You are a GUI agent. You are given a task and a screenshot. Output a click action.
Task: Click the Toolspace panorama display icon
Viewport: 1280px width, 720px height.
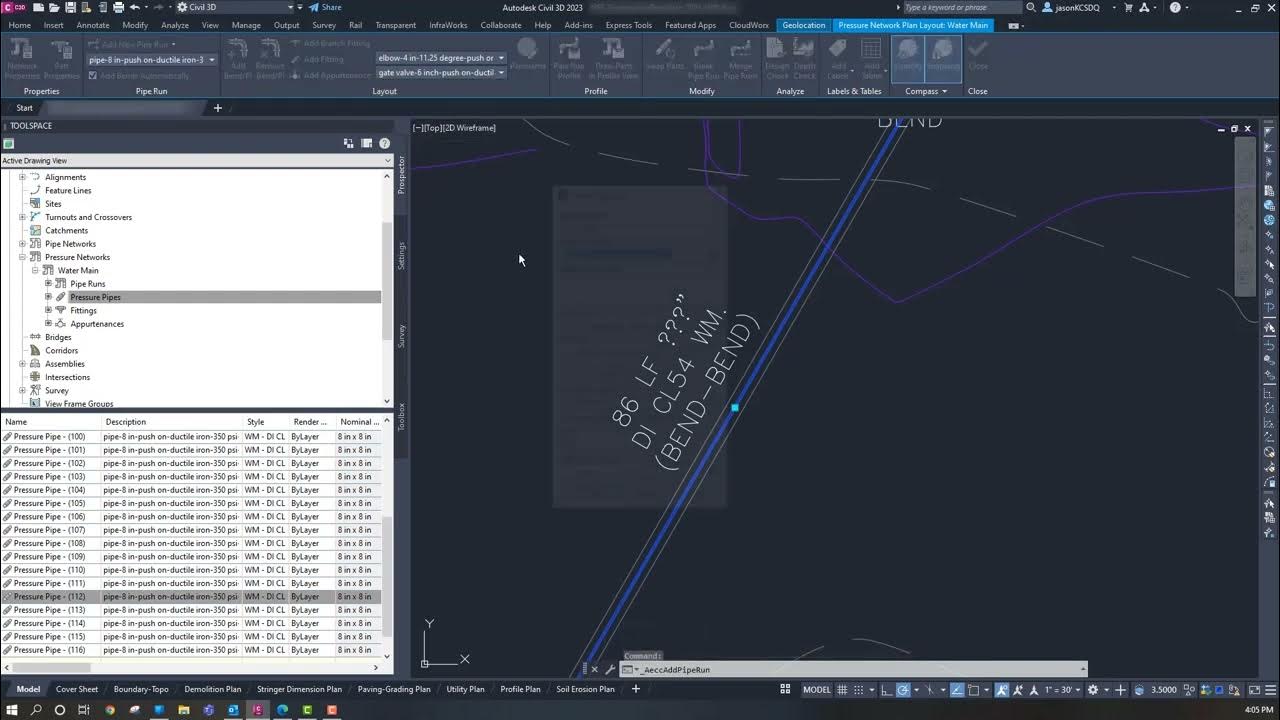(x=367, y=144)
